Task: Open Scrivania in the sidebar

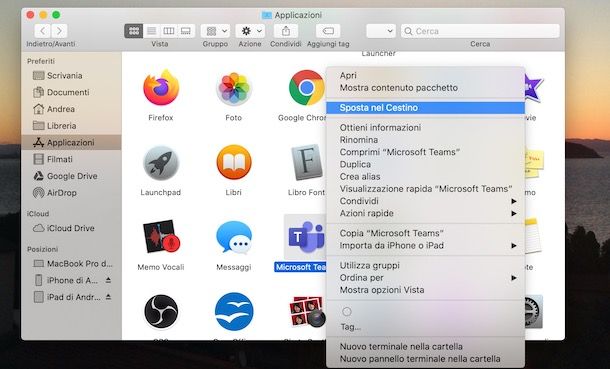Action: [71, 75]
